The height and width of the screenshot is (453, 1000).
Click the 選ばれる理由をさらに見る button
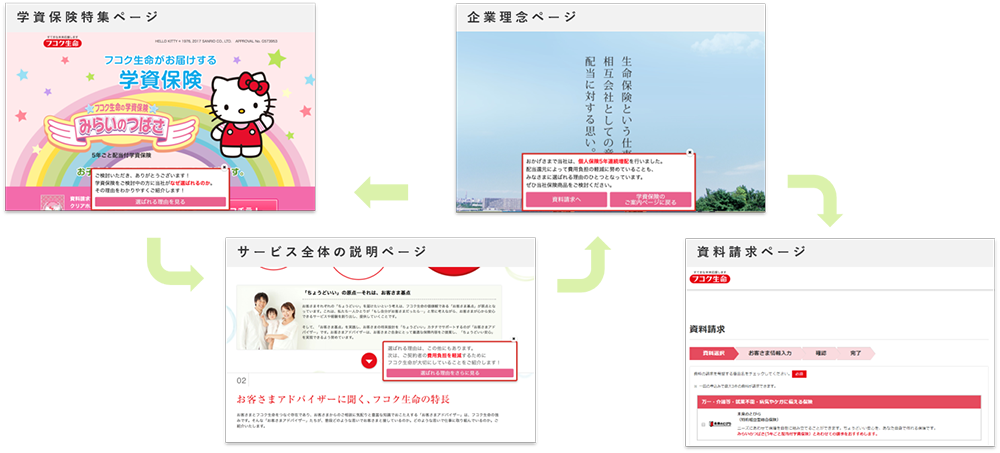(x=450, y=373)
